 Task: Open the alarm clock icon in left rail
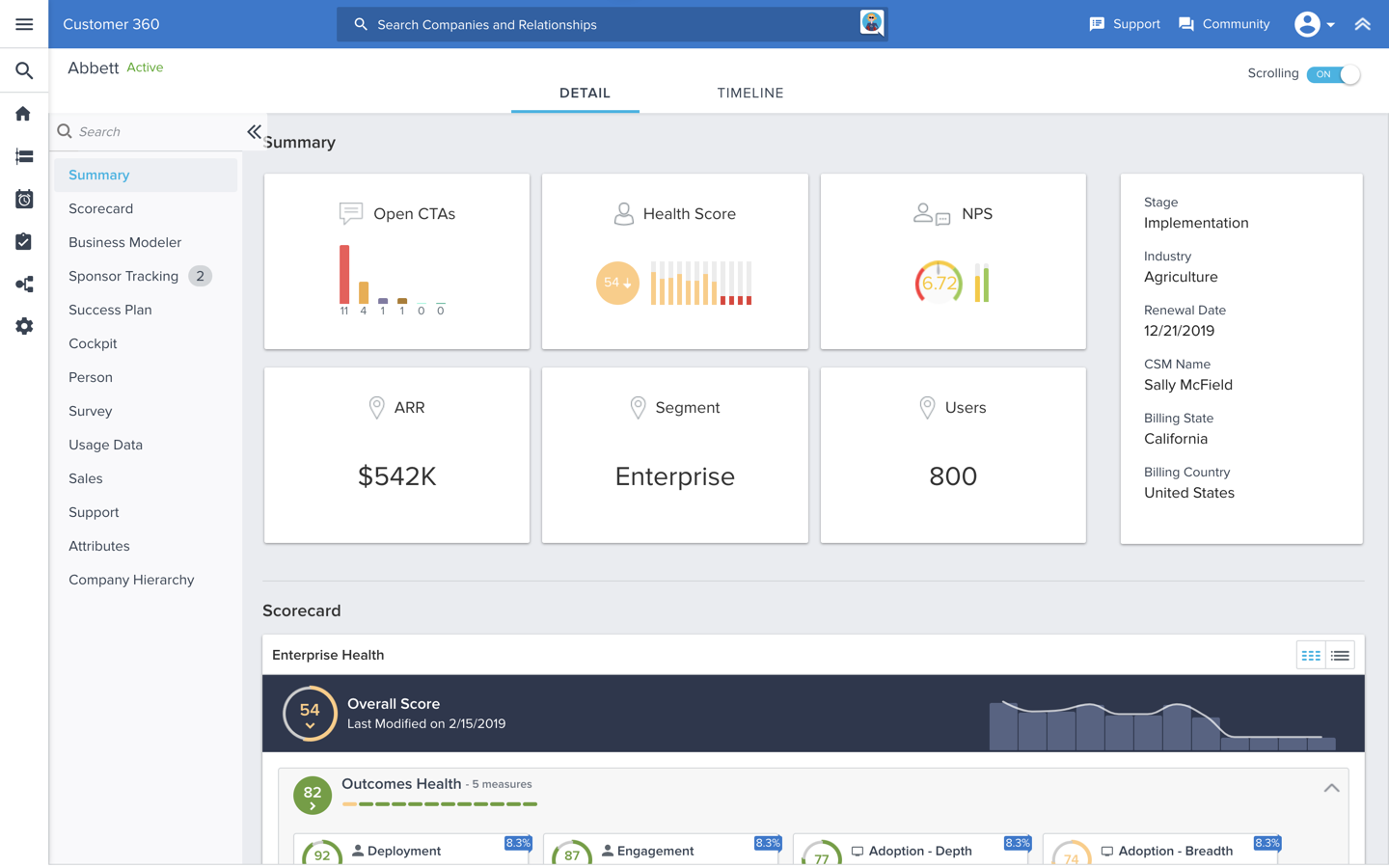pos(24,200)
